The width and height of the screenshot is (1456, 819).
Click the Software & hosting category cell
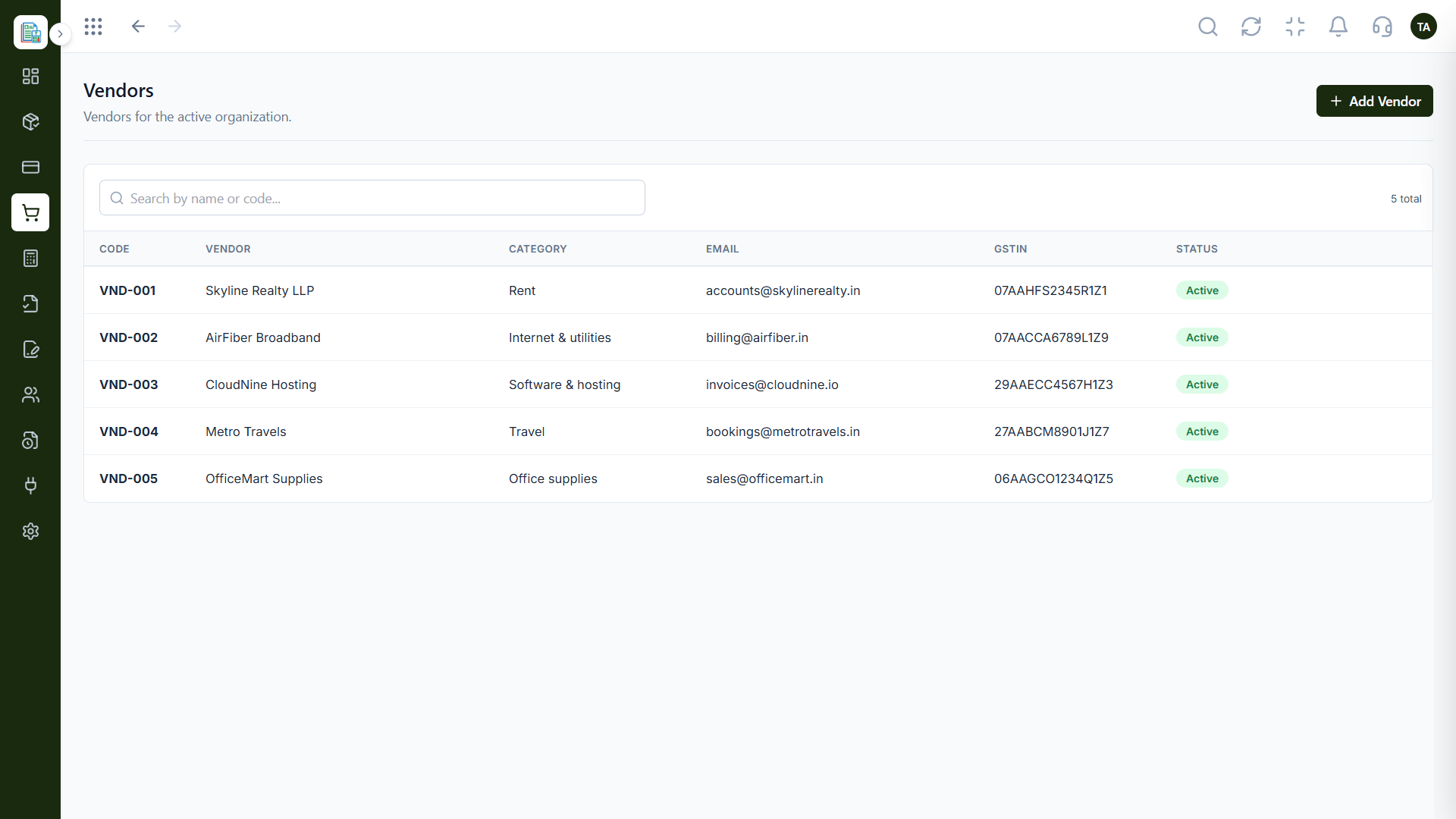564,384
